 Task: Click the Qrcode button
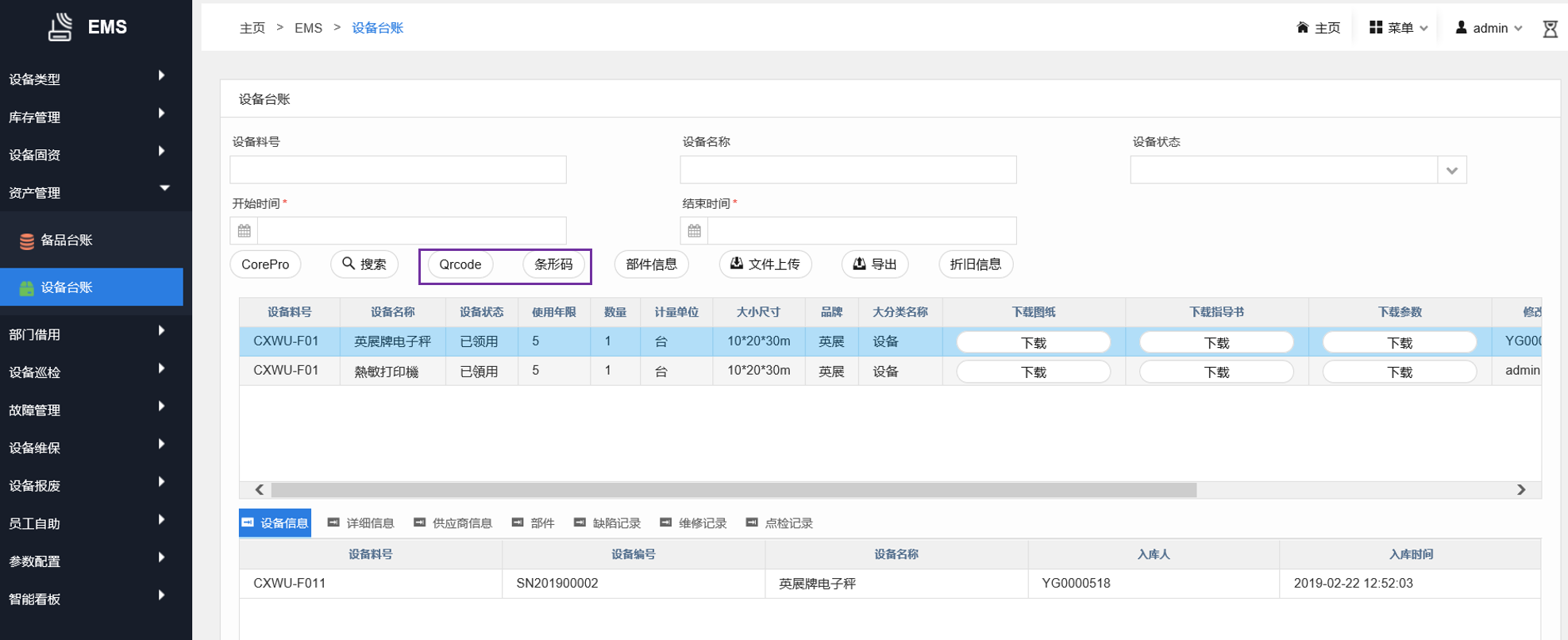[x=460, y=264]
